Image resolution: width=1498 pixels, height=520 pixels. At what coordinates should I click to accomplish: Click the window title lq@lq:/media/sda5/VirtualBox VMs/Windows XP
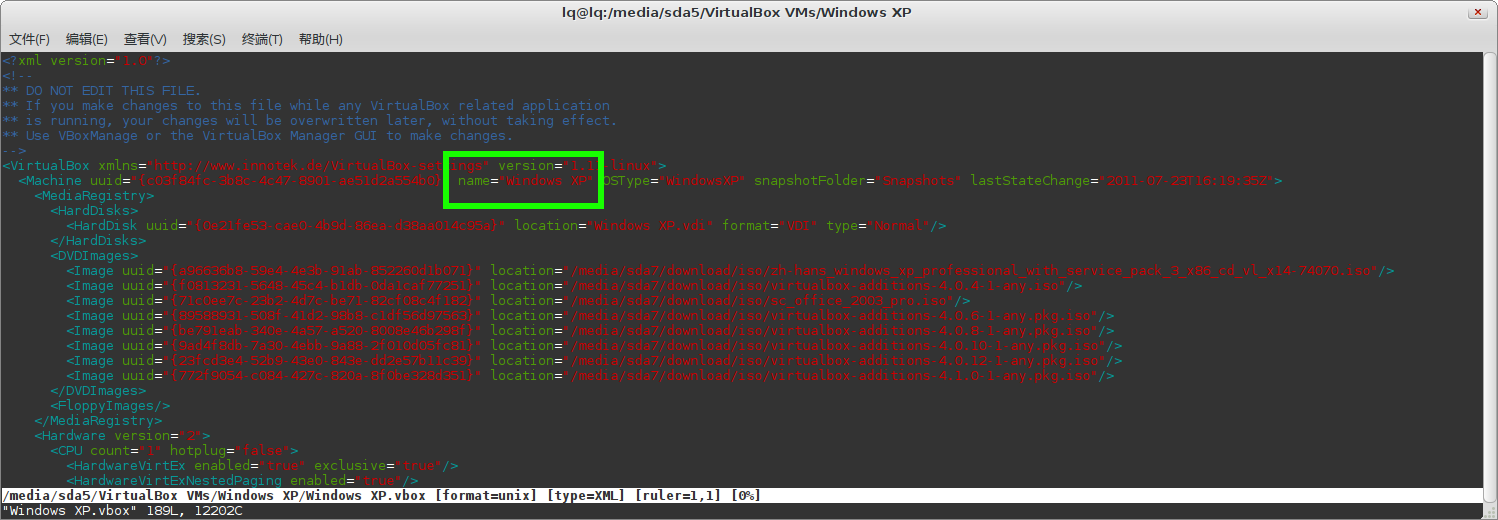coord(737,12)
